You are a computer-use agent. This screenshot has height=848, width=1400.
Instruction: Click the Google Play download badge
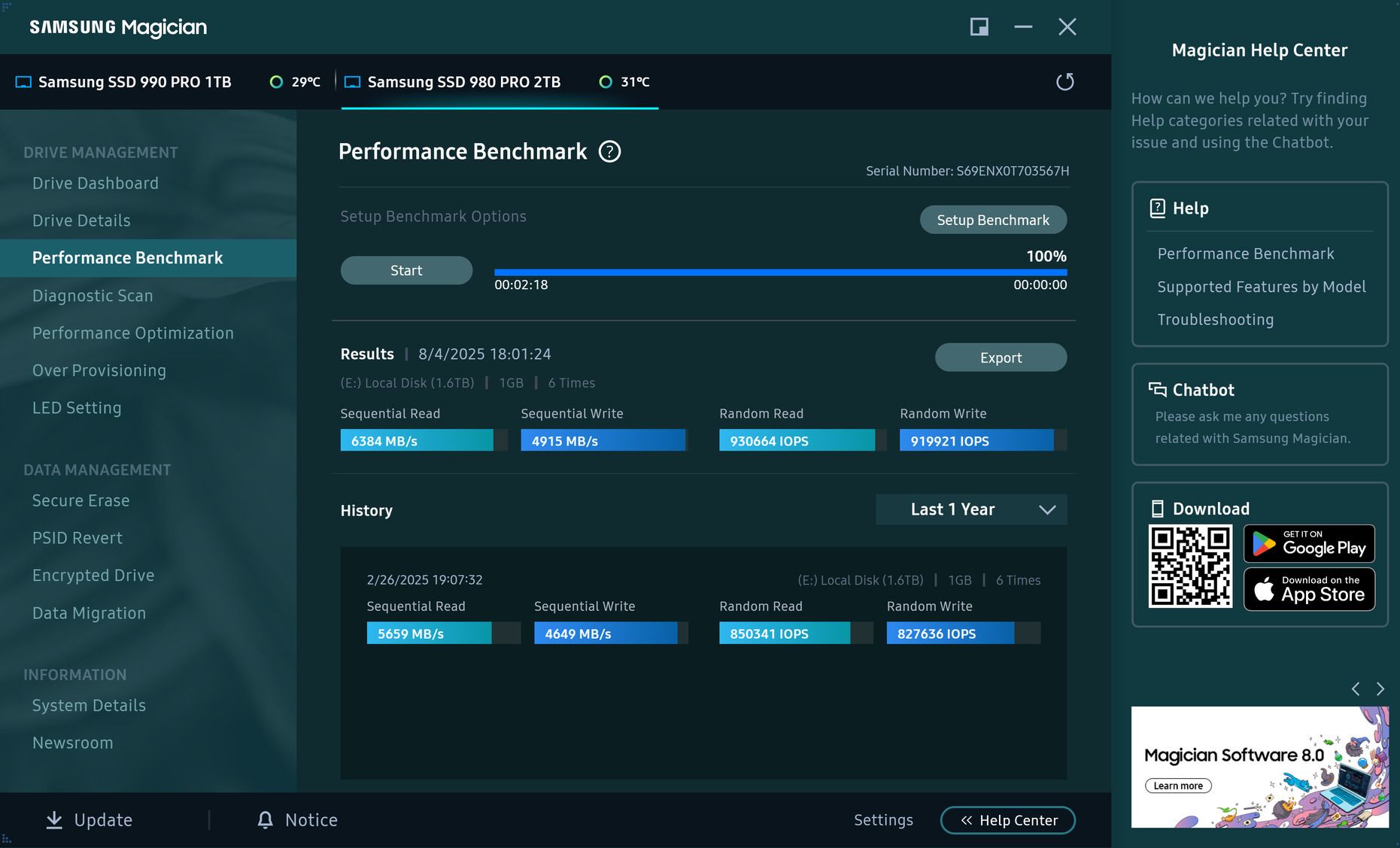(x=1309, y=544)
